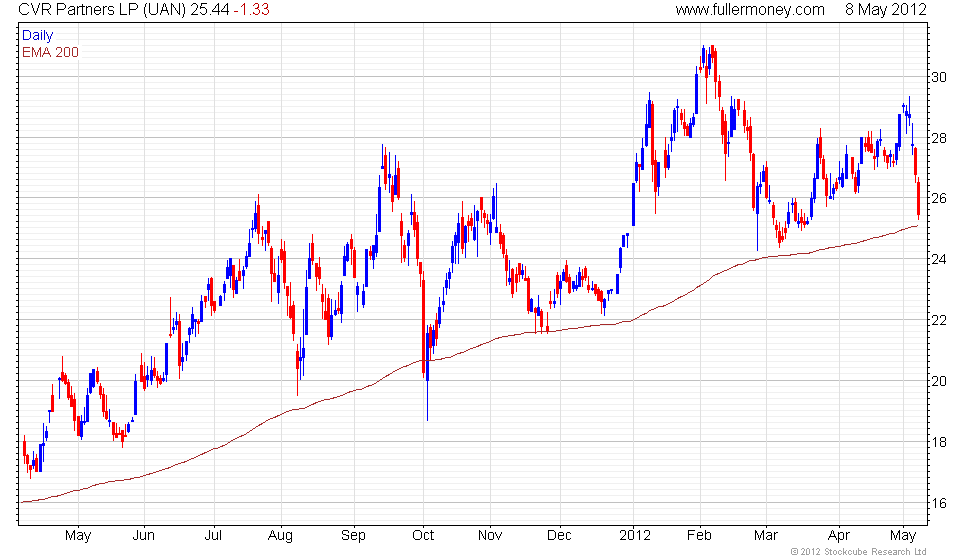Screen dimensions: 980x560
Task: Click the 16 price axis label
Action: 939,503
